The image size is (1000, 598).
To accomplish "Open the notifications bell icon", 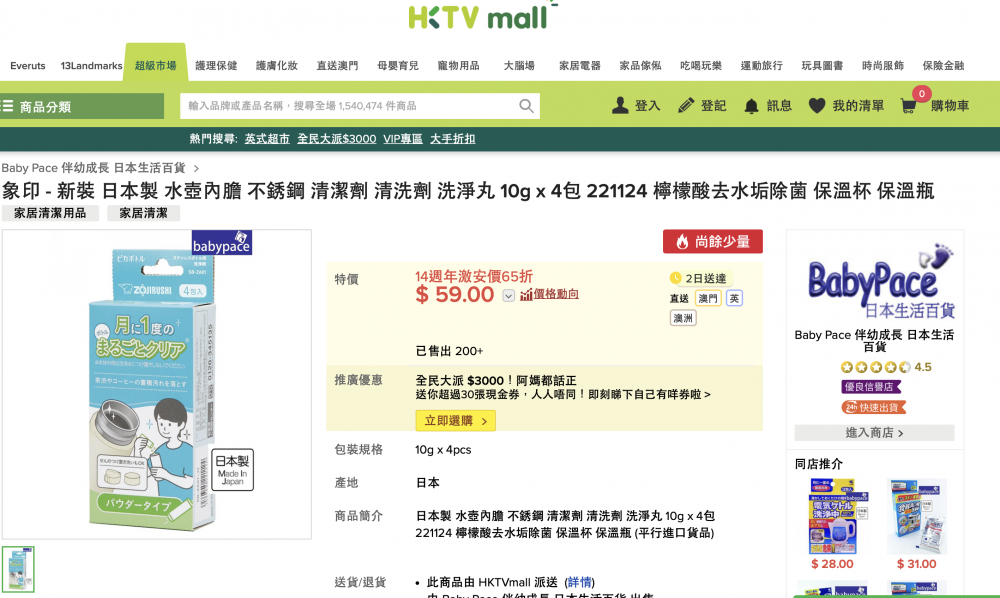I will (x=751, y=106).
